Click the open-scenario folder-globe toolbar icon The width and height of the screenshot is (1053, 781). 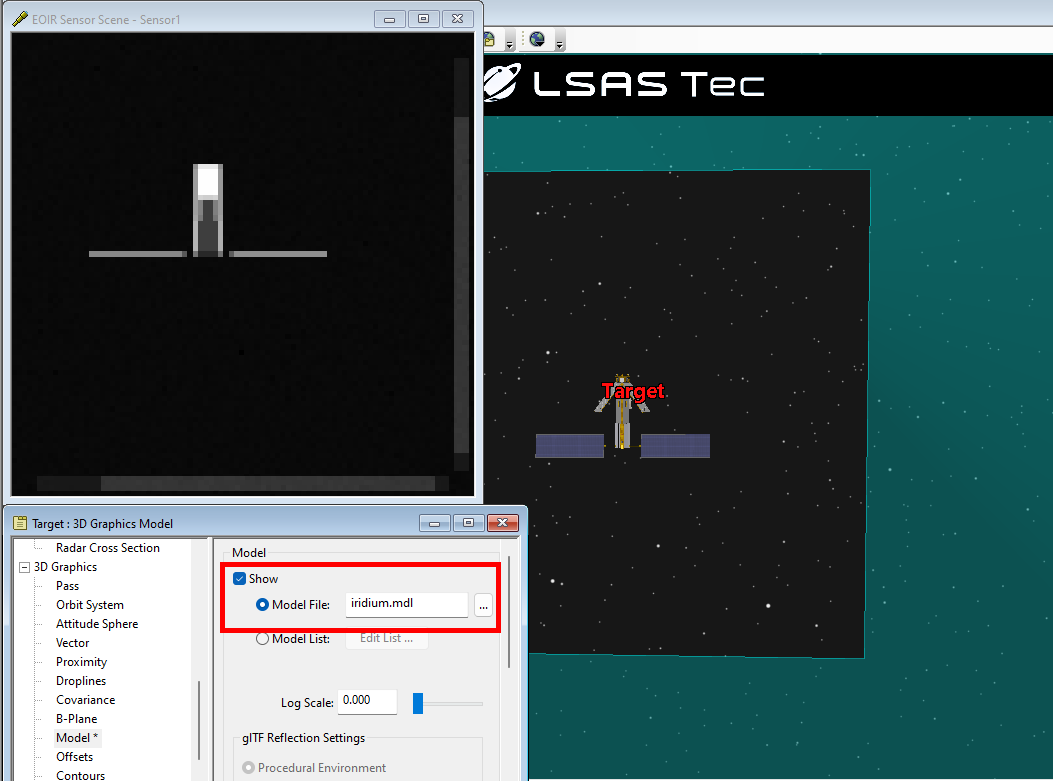click(x=489, y=38)
